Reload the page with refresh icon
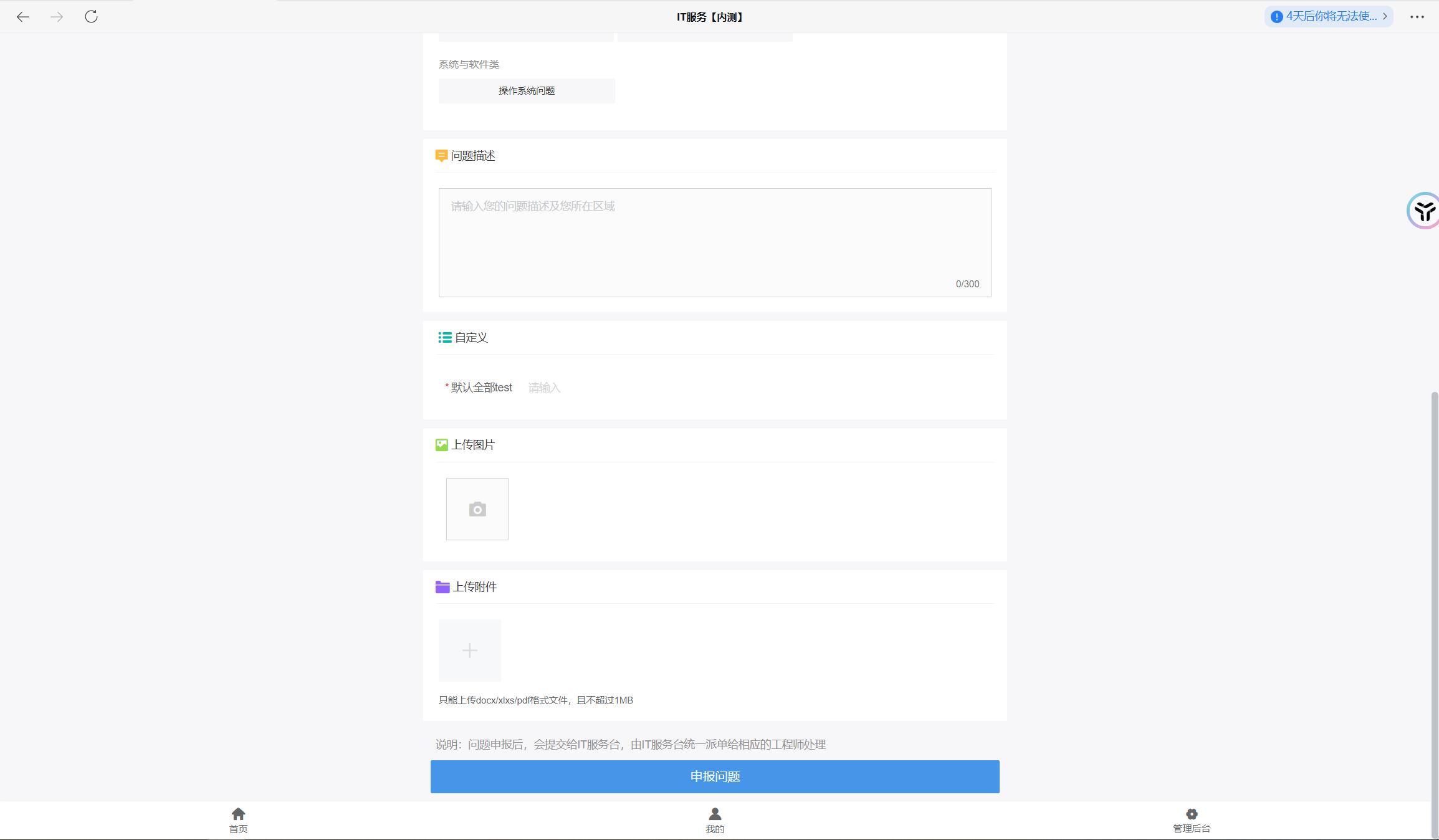This screenshot has width=1439, height=840. [x=91, y=17]
